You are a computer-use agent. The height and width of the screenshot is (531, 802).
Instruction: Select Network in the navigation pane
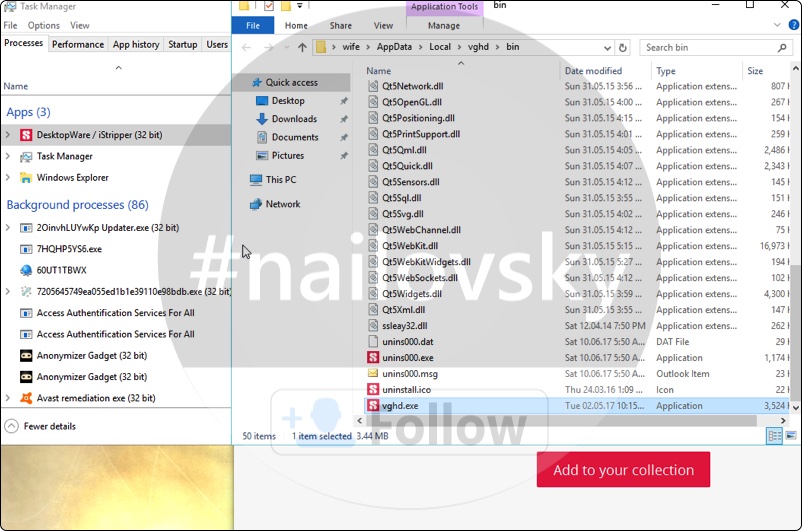(282, 204)
